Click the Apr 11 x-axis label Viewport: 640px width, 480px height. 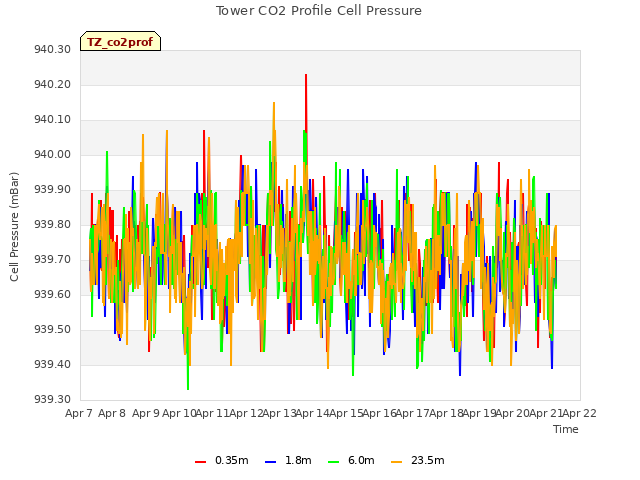click(212, 413)
